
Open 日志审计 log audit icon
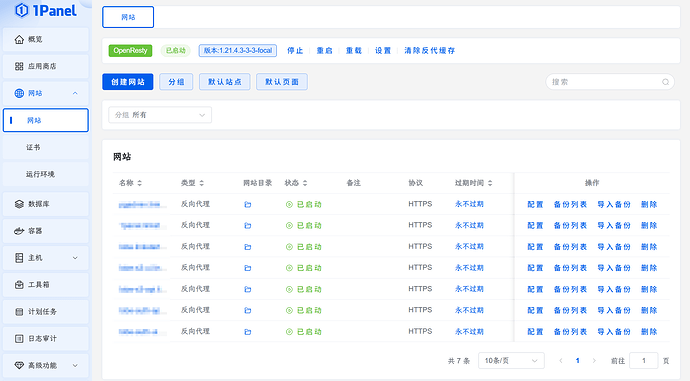pos(19,339)
